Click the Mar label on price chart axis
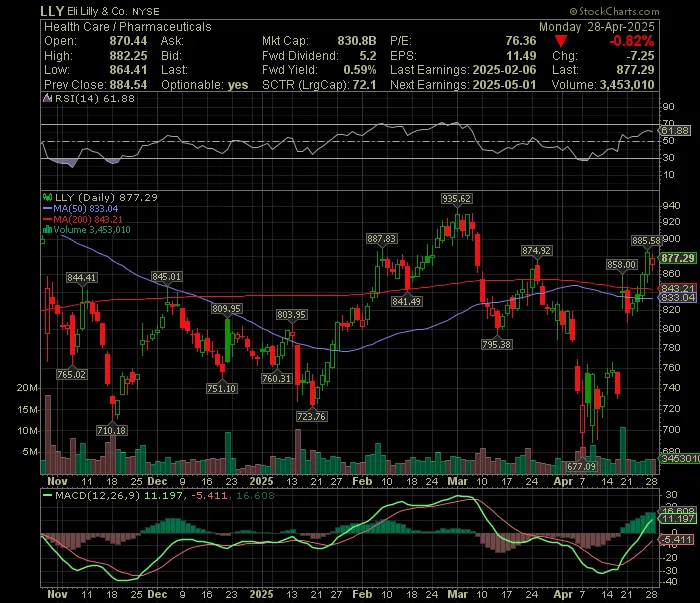This screenshot has height=603, width=700. 457,481
